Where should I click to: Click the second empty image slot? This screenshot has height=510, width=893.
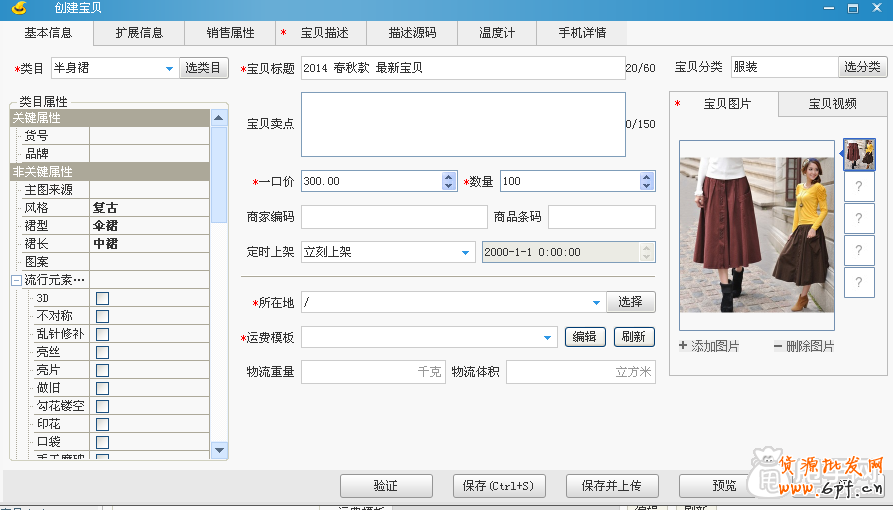[x=859, y=218]
